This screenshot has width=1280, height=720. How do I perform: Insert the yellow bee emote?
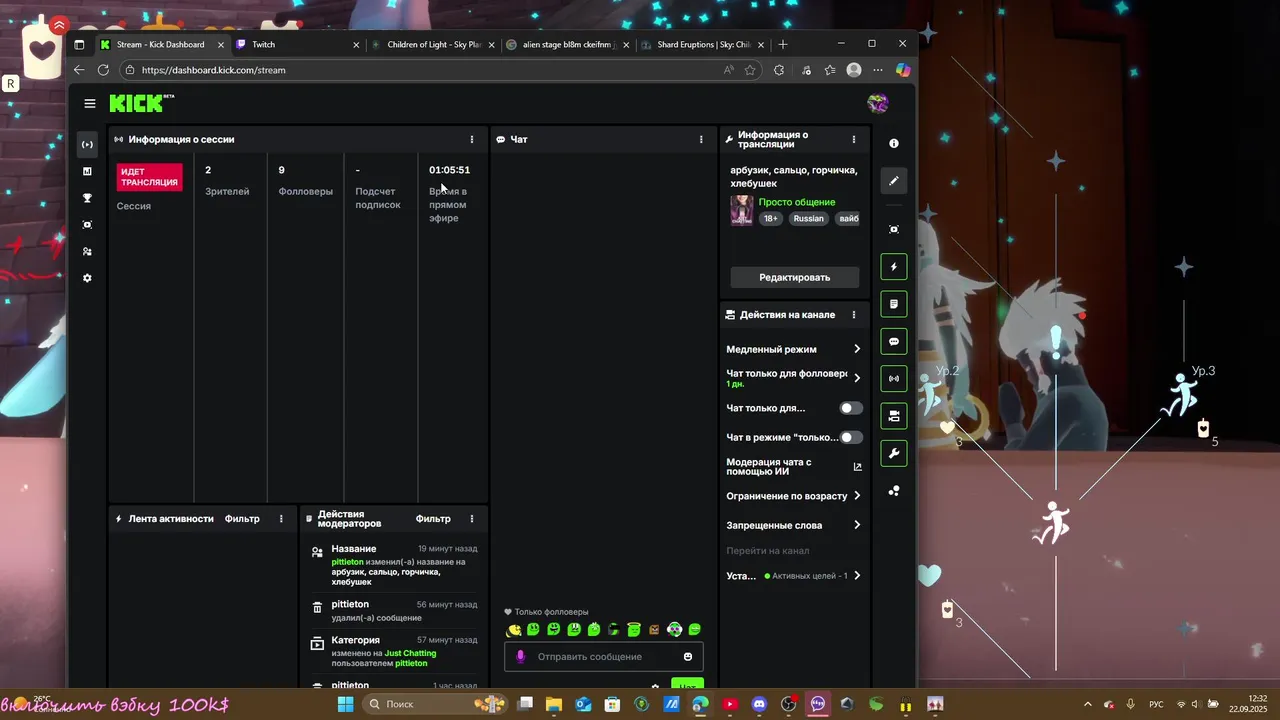[x=514, y=629]
